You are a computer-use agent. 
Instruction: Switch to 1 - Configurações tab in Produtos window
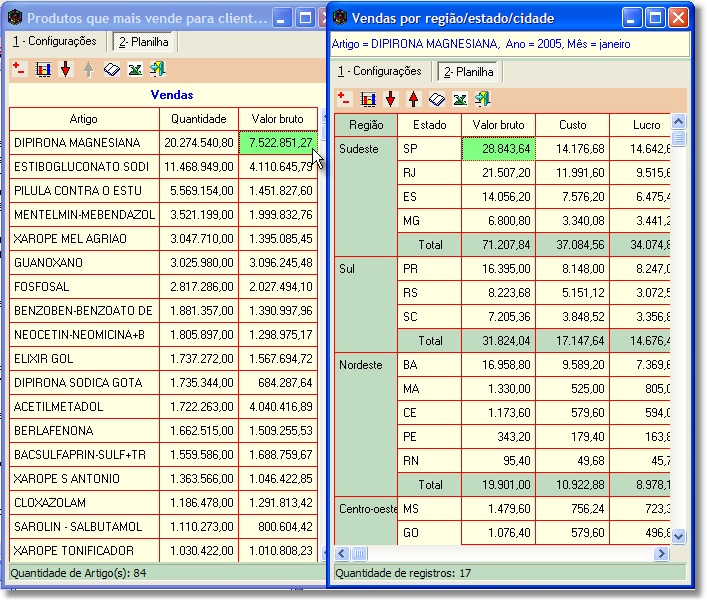[55, 41]
